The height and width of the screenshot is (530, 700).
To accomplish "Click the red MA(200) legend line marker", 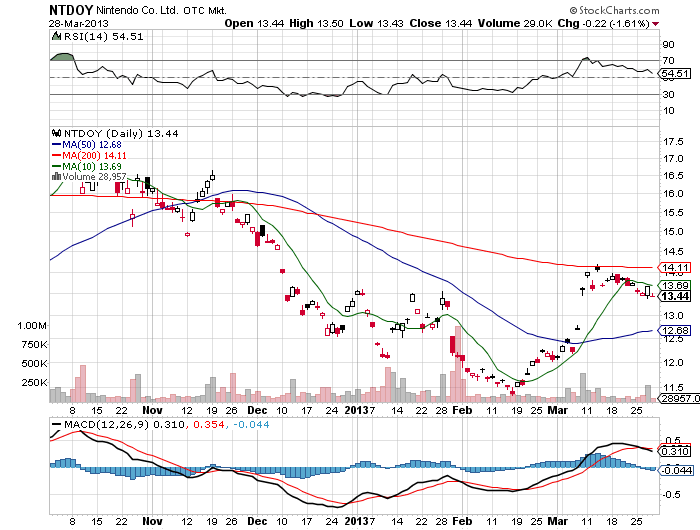I will [57, 155].
